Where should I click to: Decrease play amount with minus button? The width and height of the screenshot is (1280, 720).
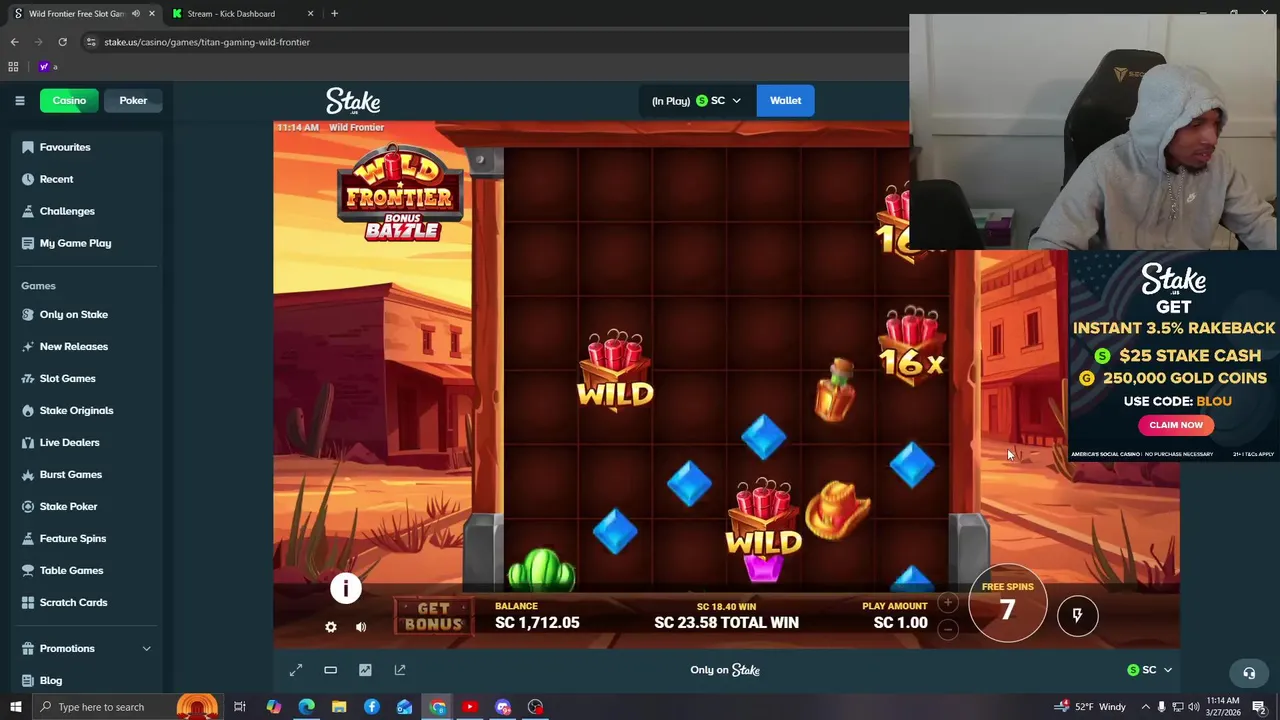click(x=948, y=629)
